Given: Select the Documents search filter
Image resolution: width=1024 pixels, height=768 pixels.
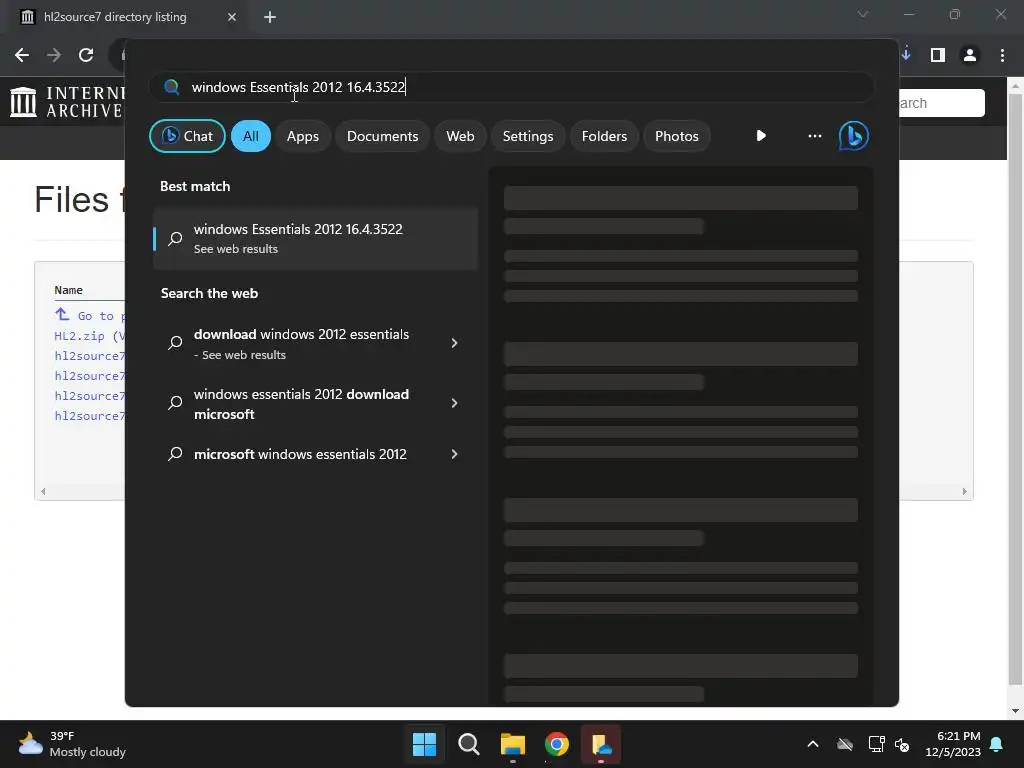Looking at the screenshot, I should pos(382,136).
